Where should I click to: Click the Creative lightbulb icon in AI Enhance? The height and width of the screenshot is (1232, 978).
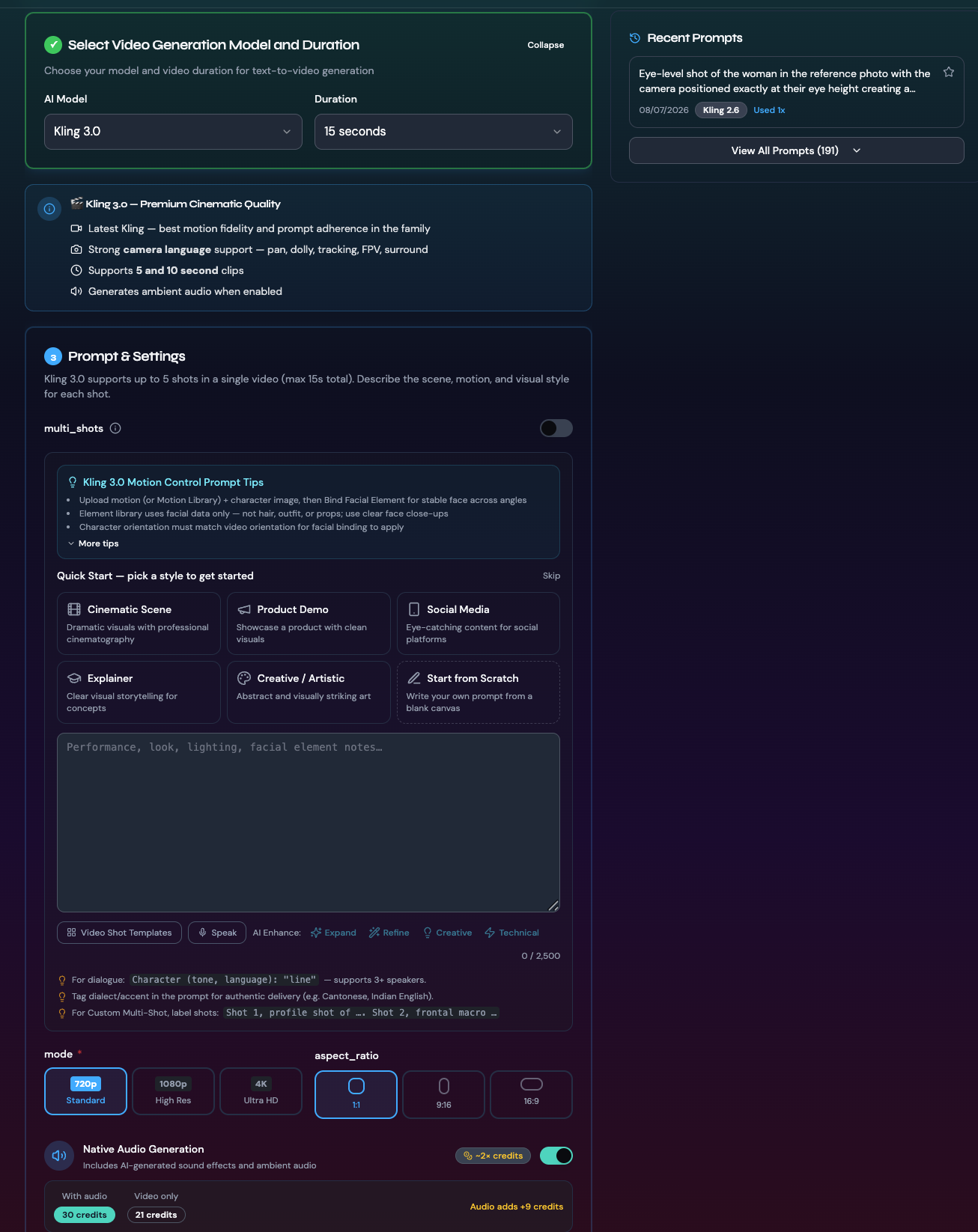pos(428,933)
